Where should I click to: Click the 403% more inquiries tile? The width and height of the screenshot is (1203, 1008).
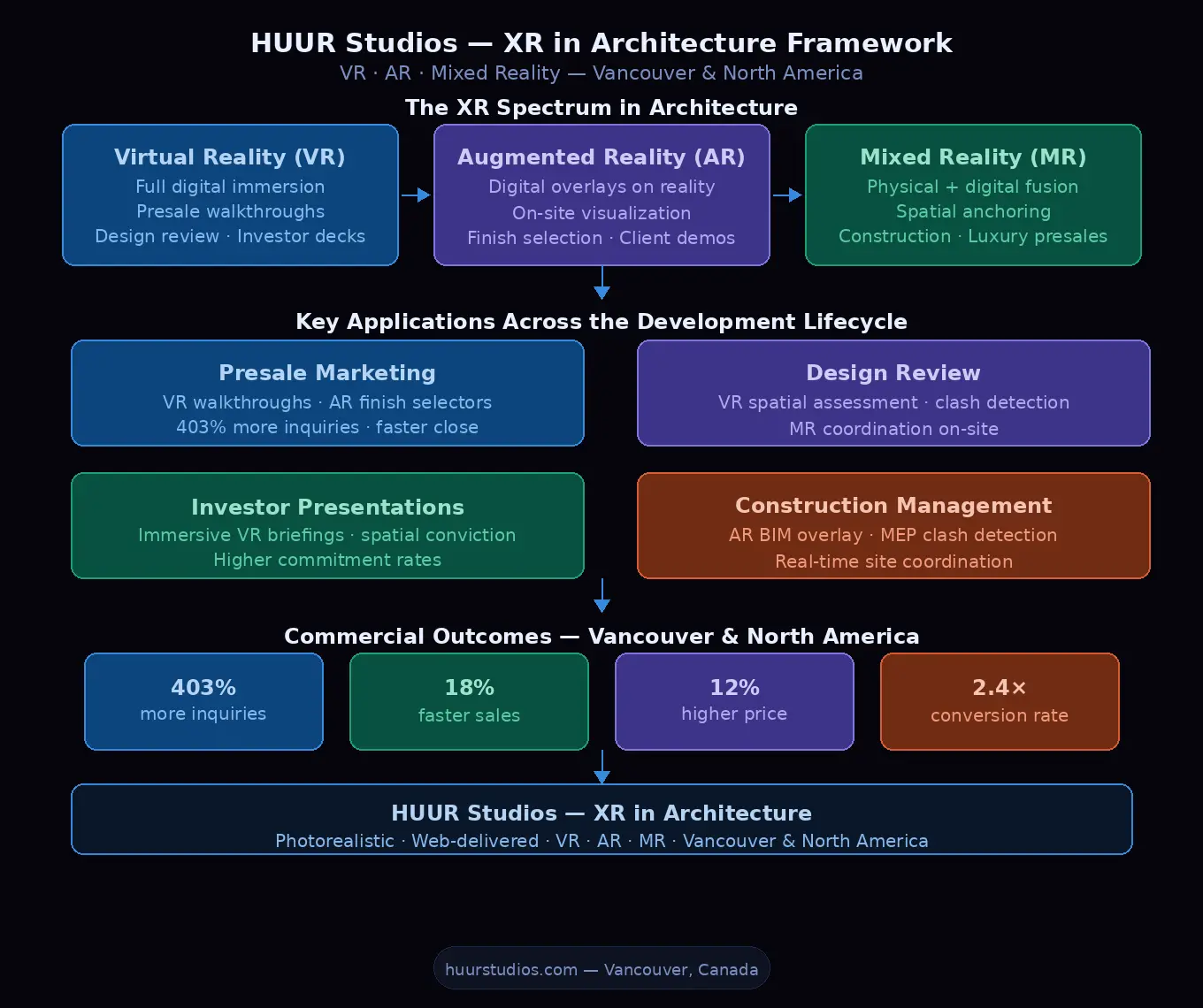[203, 701]
